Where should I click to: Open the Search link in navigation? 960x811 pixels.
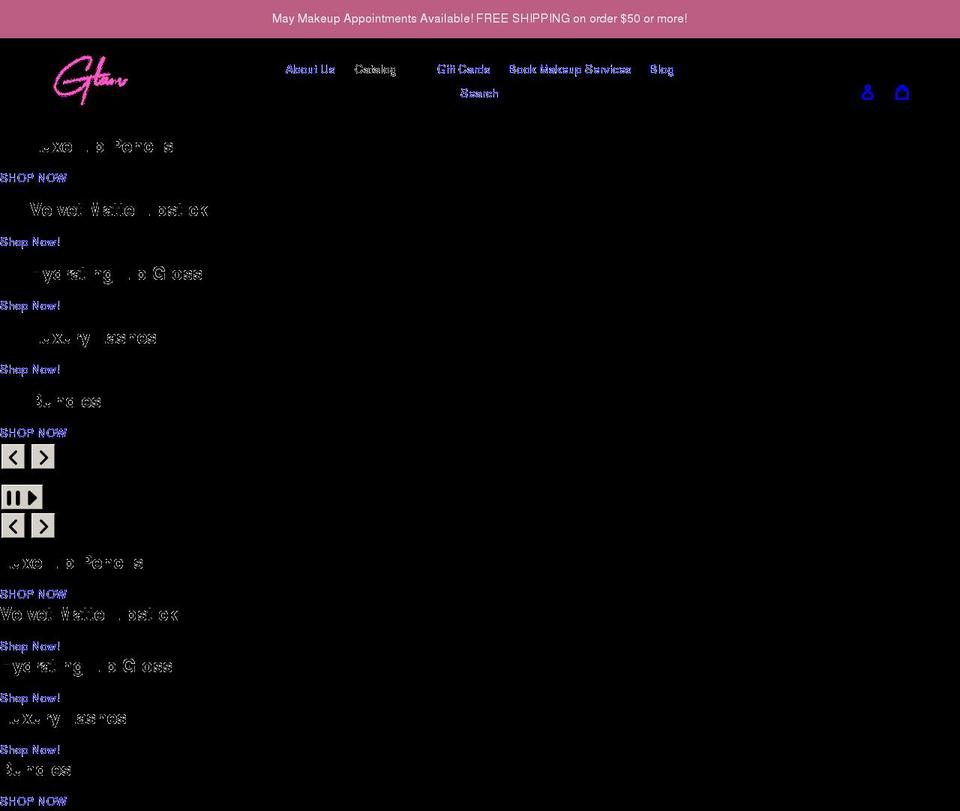479,92
